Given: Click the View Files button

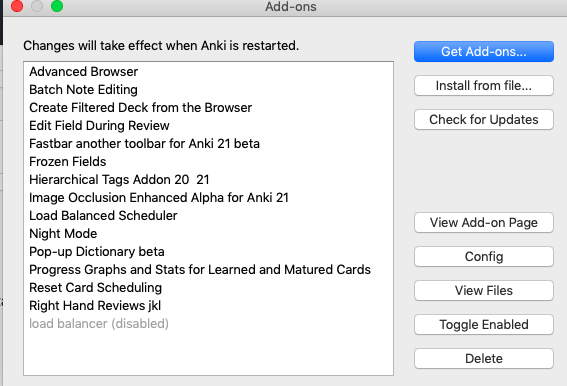Looking at the screenshot, I should (x=483, y=290).
